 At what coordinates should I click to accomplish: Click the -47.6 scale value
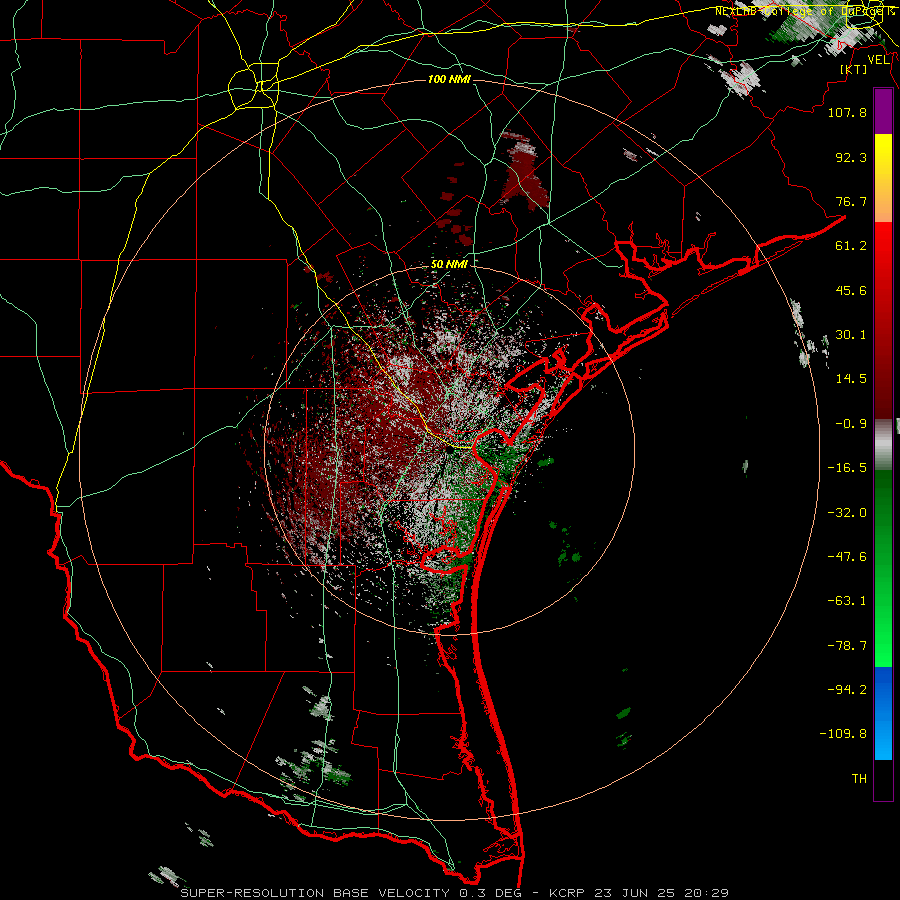point(847,557)
